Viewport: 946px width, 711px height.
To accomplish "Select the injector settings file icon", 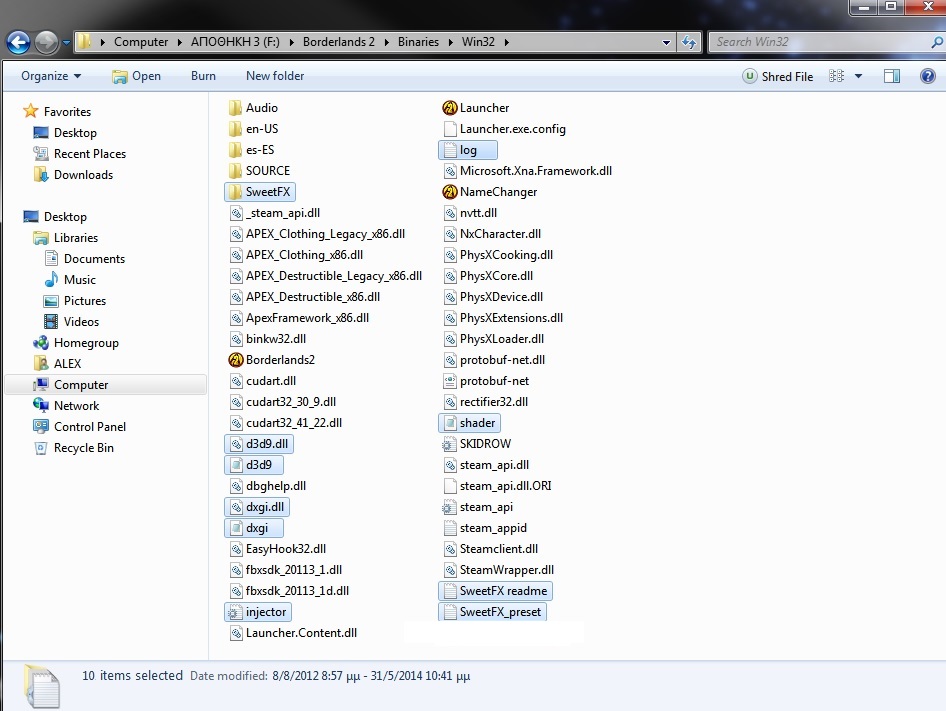I will click(x=235, y=612).
